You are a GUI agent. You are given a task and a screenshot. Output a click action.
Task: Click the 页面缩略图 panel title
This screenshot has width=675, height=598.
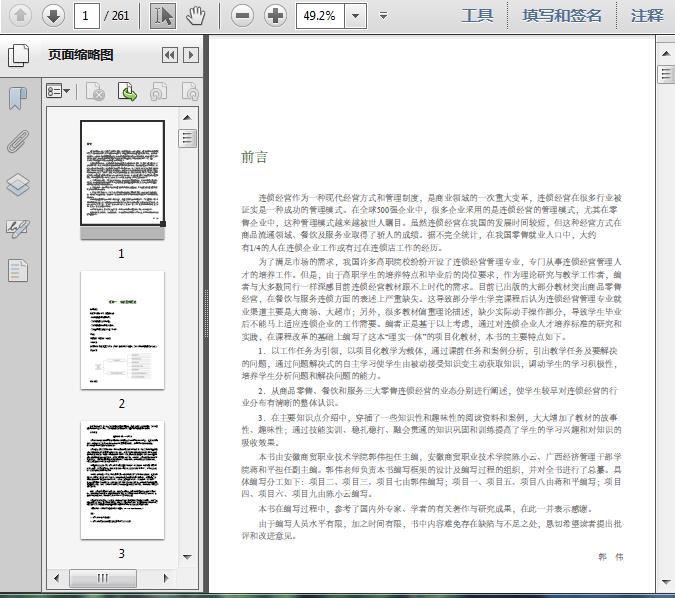[81, 55]
